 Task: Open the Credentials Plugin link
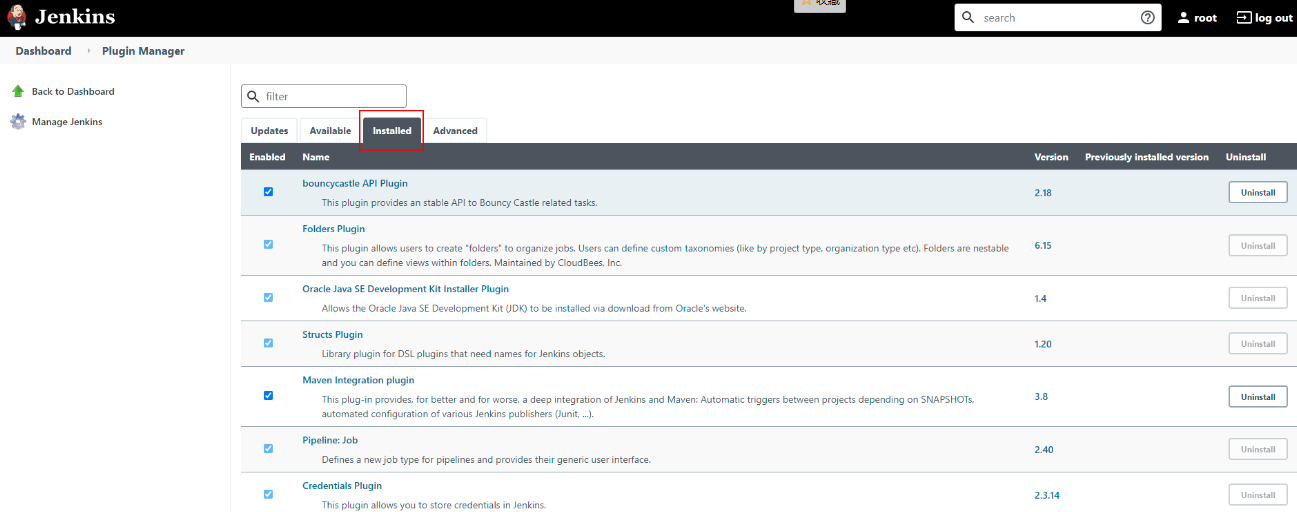343,486
